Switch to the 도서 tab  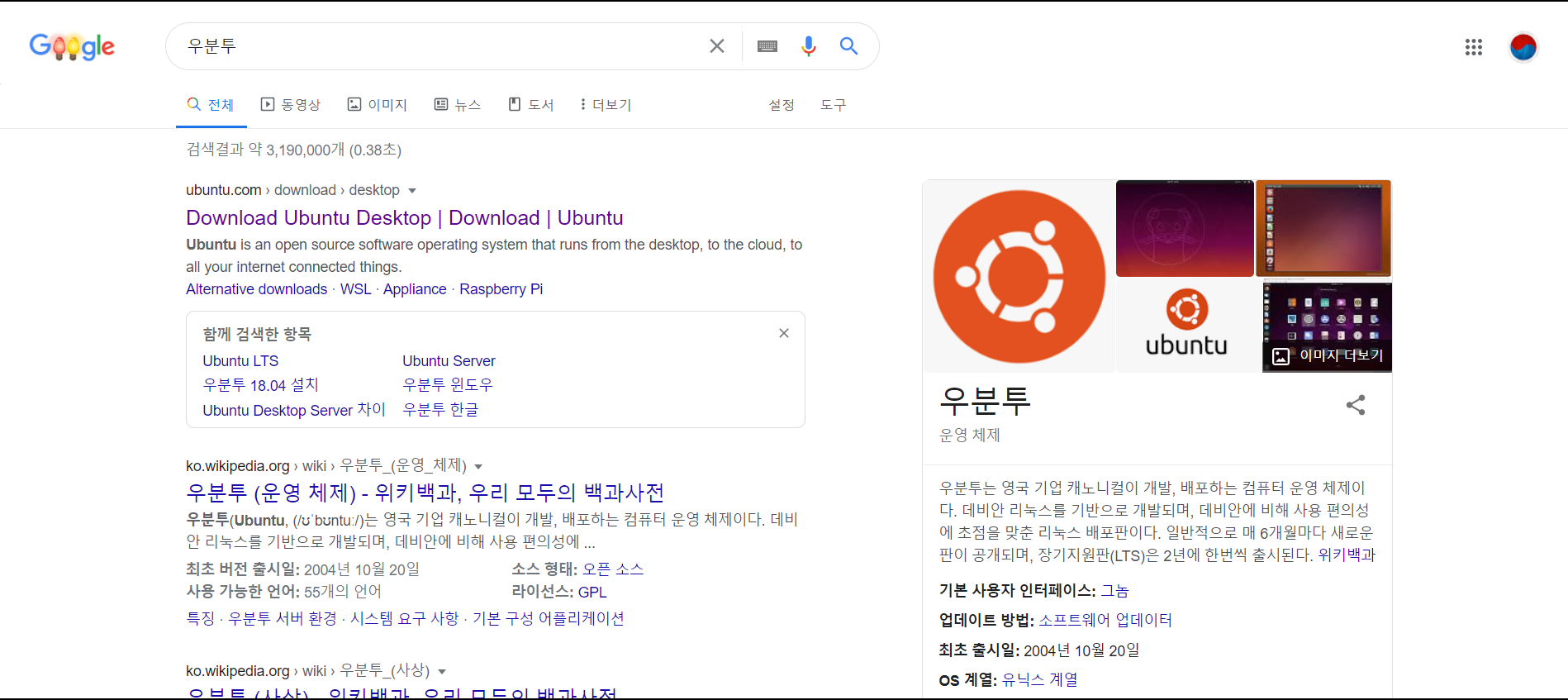[531, 105]
